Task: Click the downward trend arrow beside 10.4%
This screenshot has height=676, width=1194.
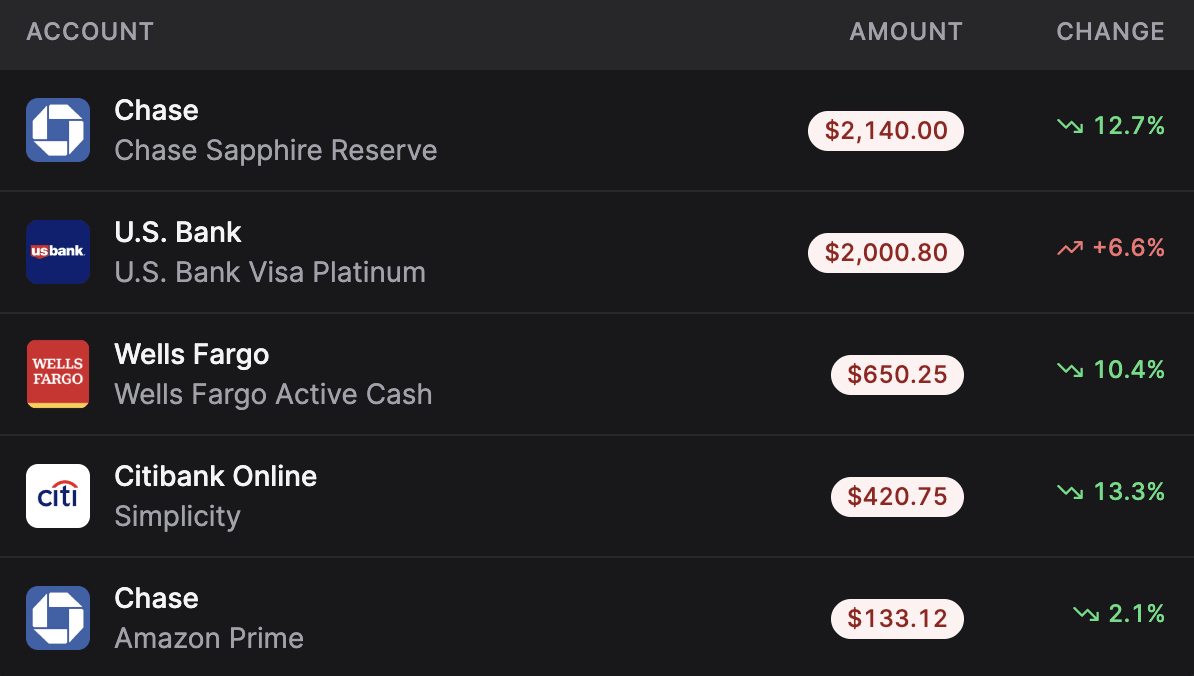Action: pyautogui.click(x=1069, y=370)
